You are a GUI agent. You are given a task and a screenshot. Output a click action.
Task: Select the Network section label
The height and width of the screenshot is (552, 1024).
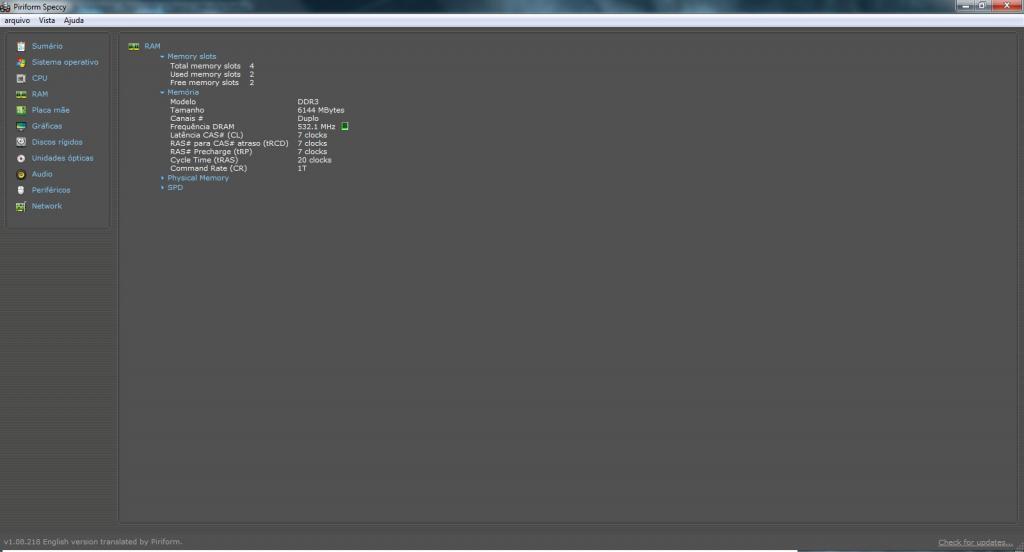coord(47,206)
